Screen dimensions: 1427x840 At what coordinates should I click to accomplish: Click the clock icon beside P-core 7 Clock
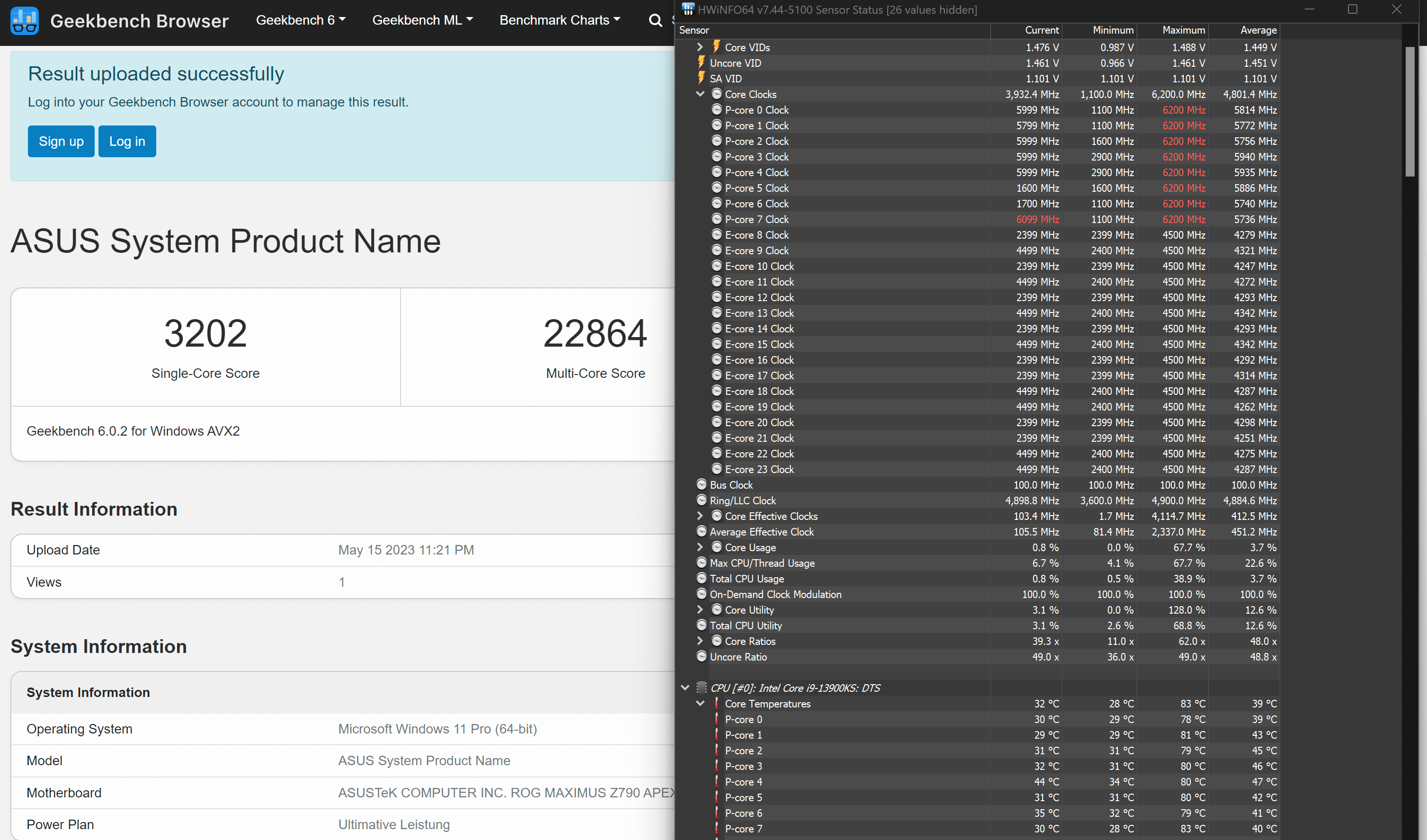716,219
